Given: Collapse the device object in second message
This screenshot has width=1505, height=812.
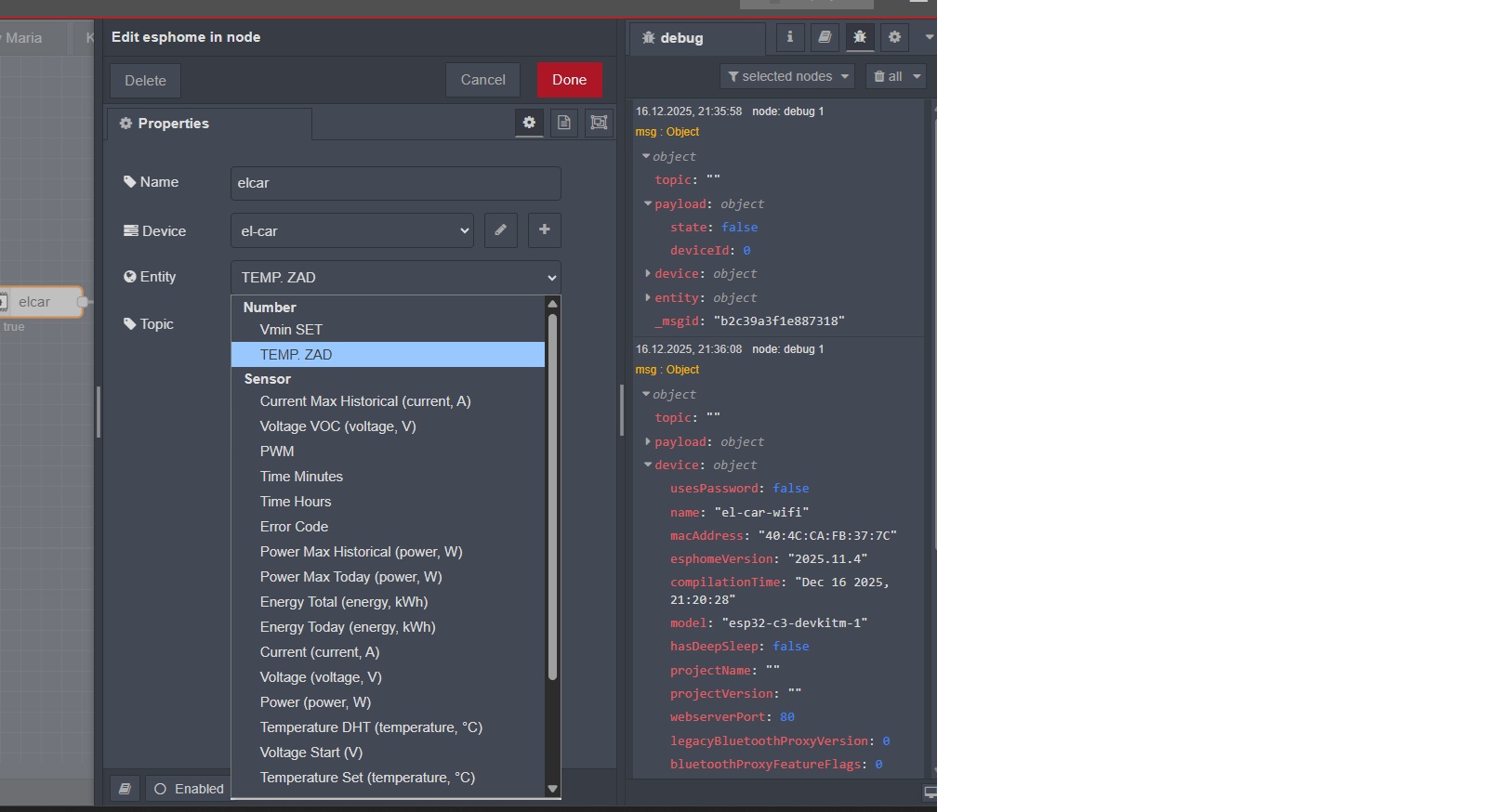Looking at the screenshot, I should 648,465.
